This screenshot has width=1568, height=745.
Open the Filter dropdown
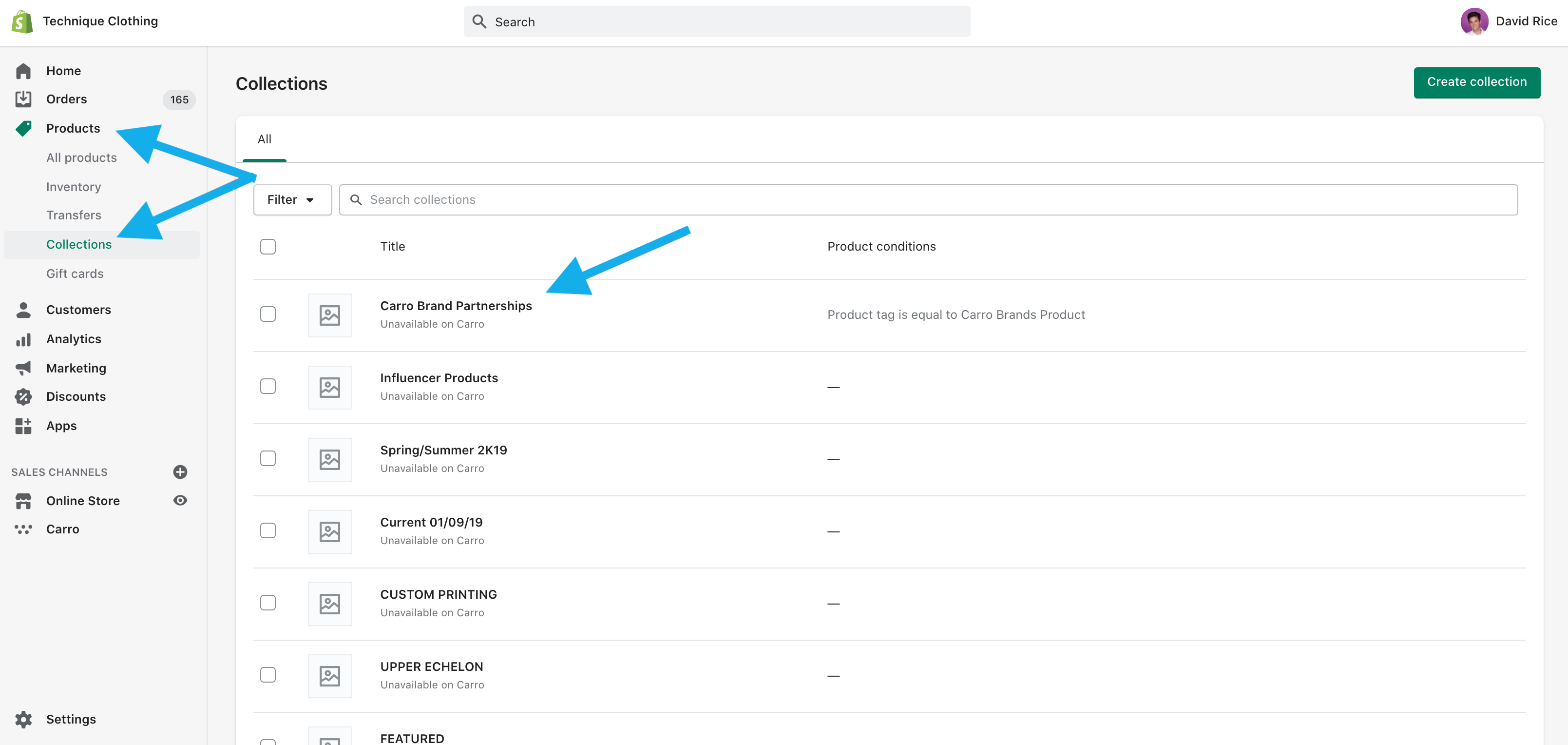[292, 200]
